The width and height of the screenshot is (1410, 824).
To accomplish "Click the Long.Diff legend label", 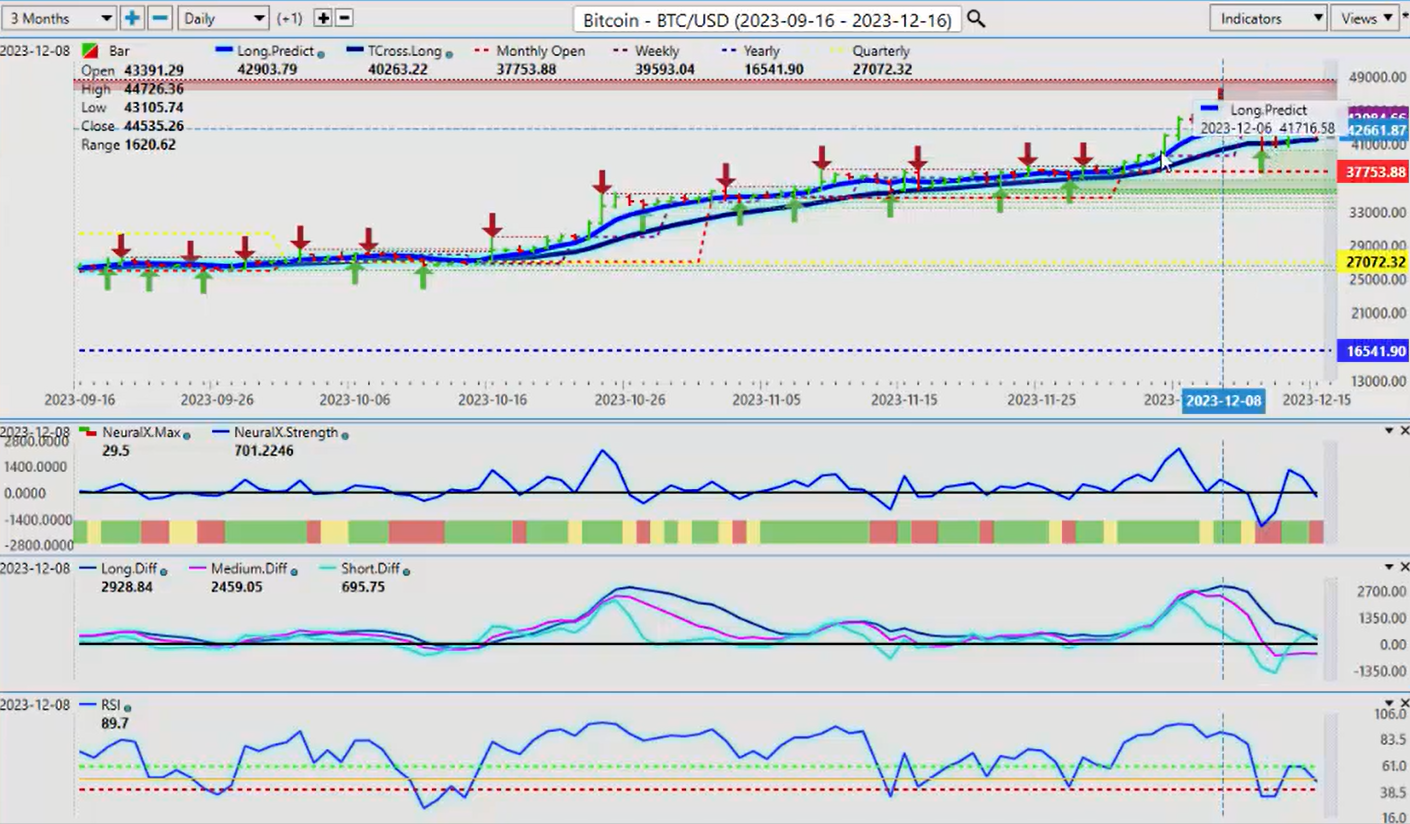I will (128, 569).
